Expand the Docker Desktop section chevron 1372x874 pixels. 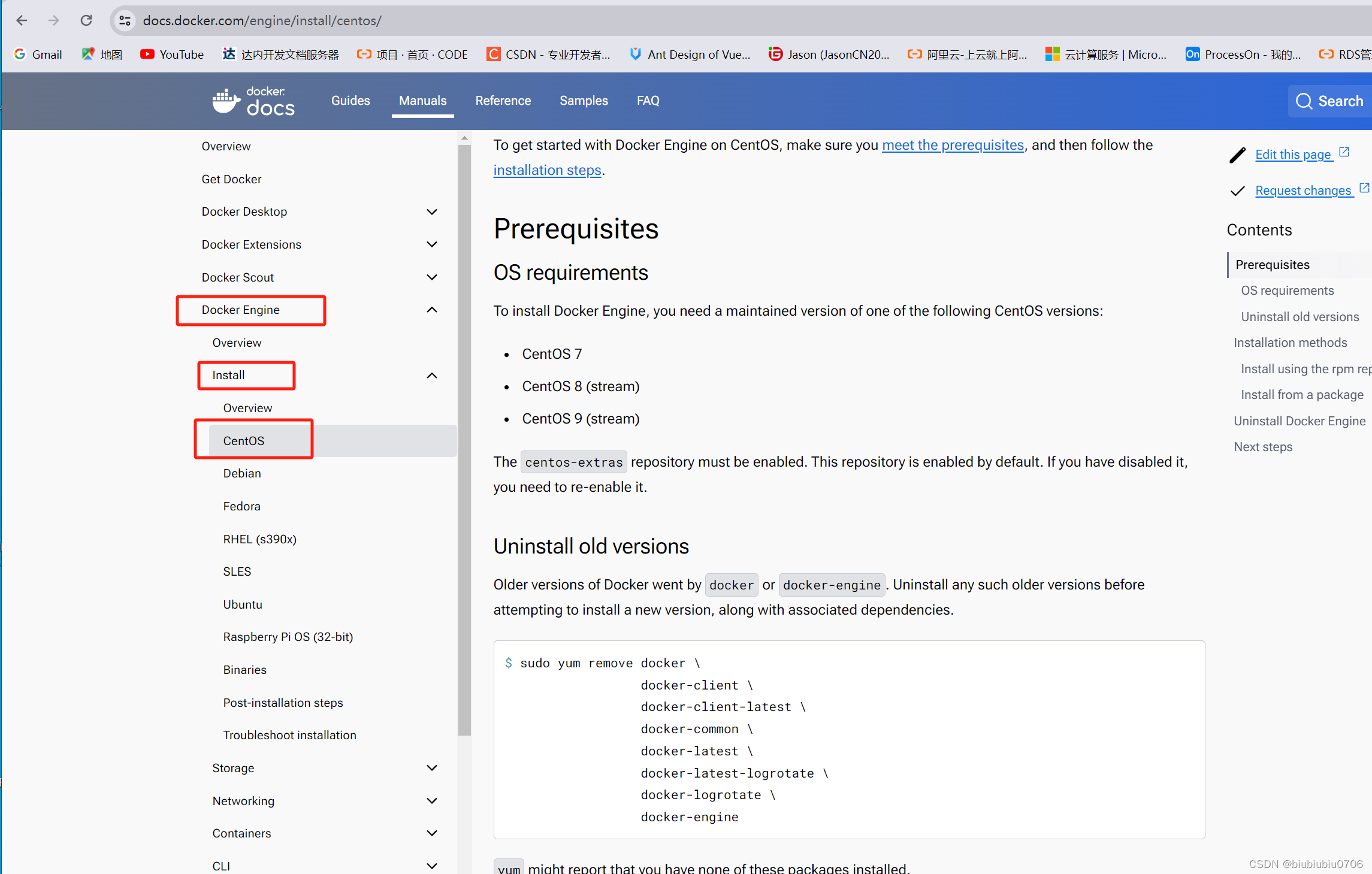coord(432,212)
